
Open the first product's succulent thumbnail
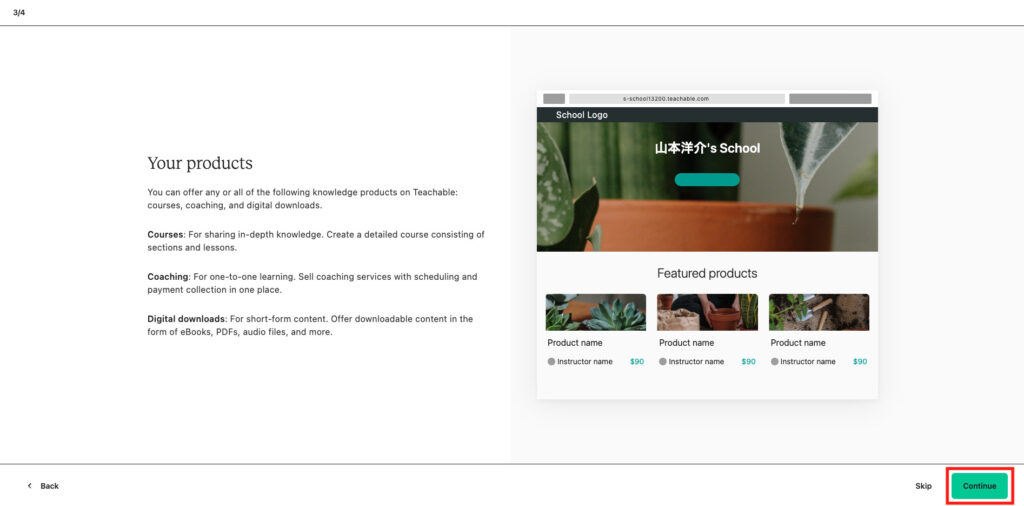coord(595,312)
